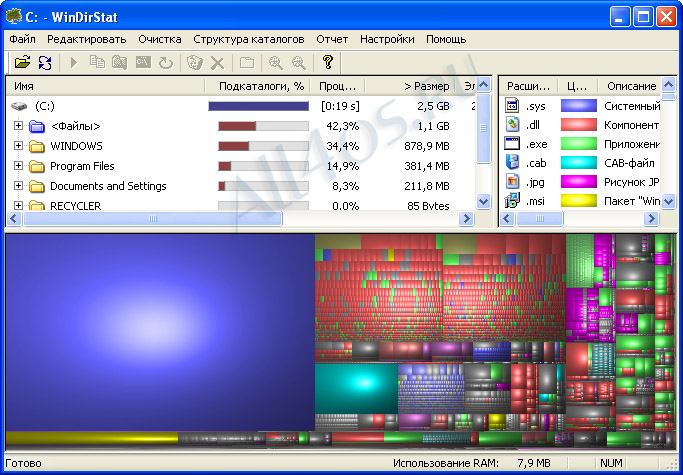Click the Select parent folder icon

click(247, 63)
